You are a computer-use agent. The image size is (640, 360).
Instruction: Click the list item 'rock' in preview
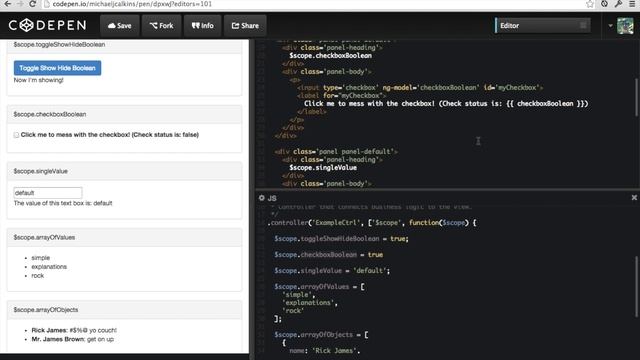[x=38, y=276]
